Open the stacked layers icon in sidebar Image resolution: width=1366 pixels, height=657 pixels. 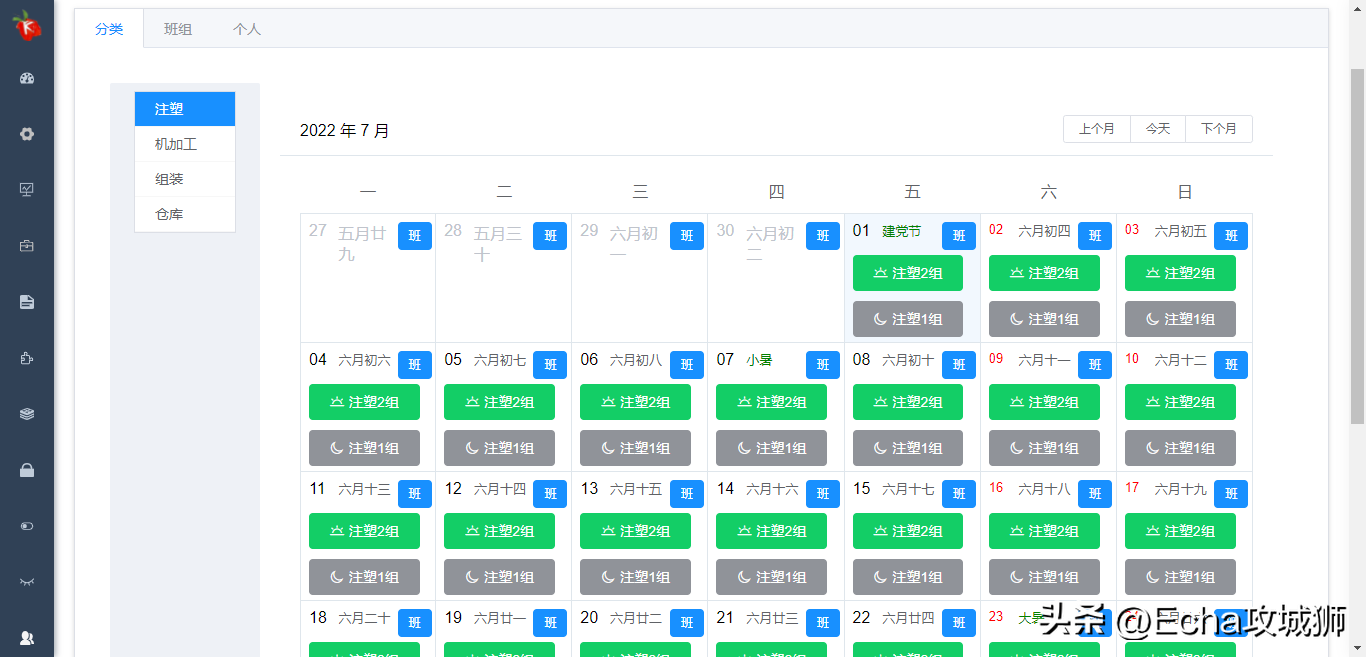(27, 413)
